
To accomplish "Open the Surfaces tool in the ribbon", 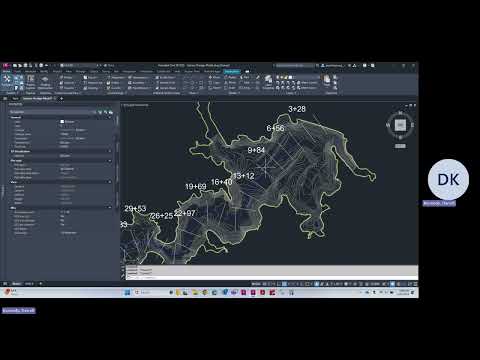I will [66, 83].
